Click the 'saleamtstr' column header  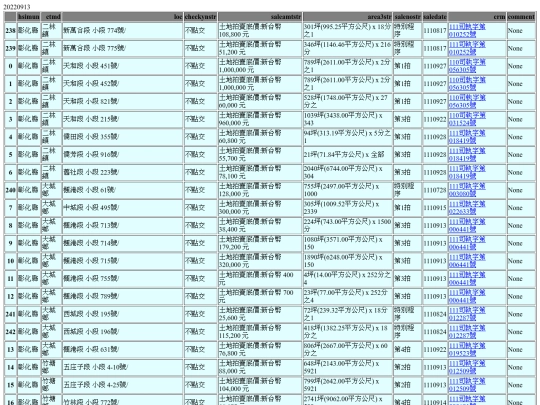pyautogui.click(x=260, y=17)
